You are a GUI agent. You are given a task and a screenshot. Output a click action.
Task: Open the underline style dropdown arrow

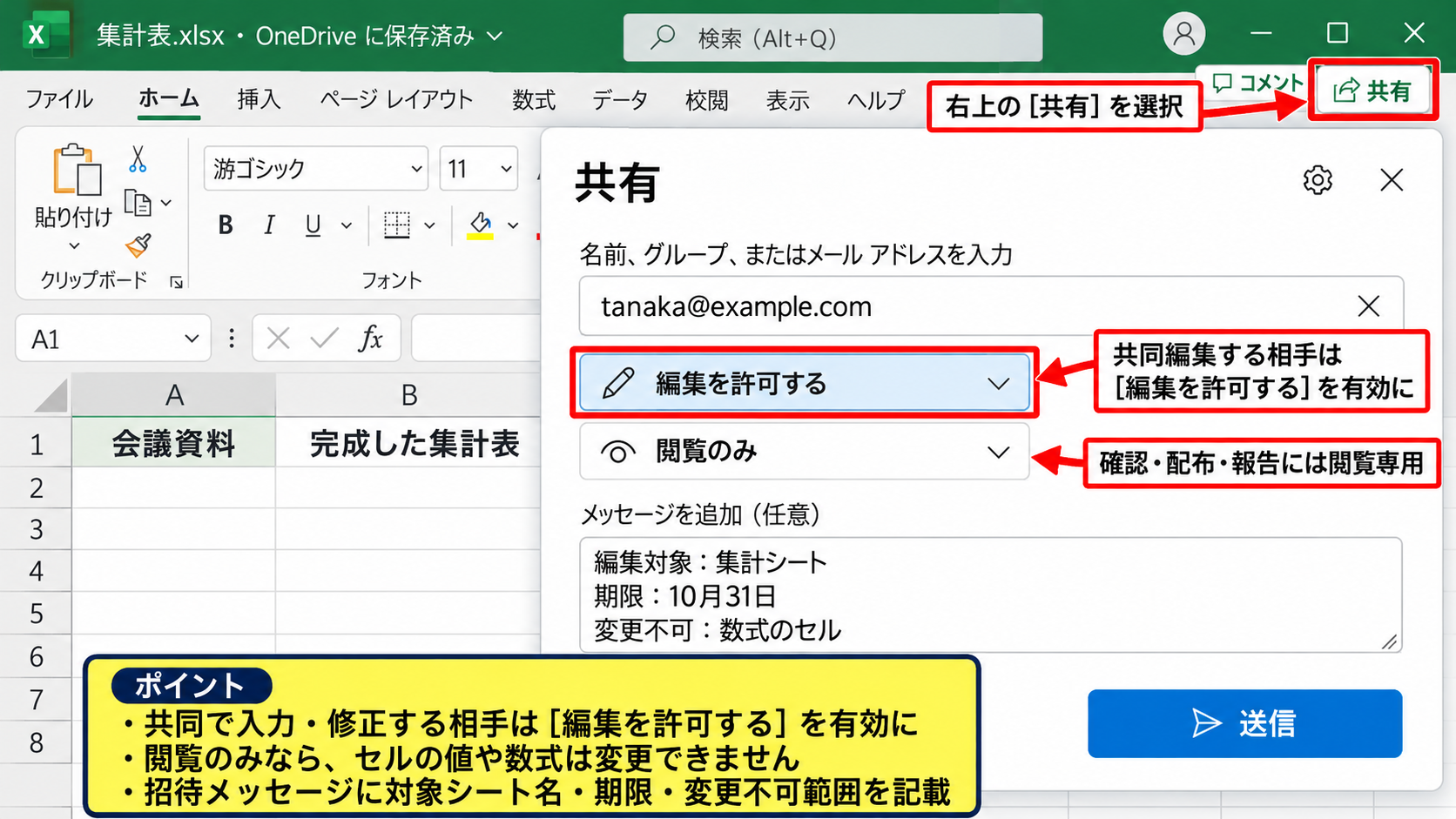347,226
